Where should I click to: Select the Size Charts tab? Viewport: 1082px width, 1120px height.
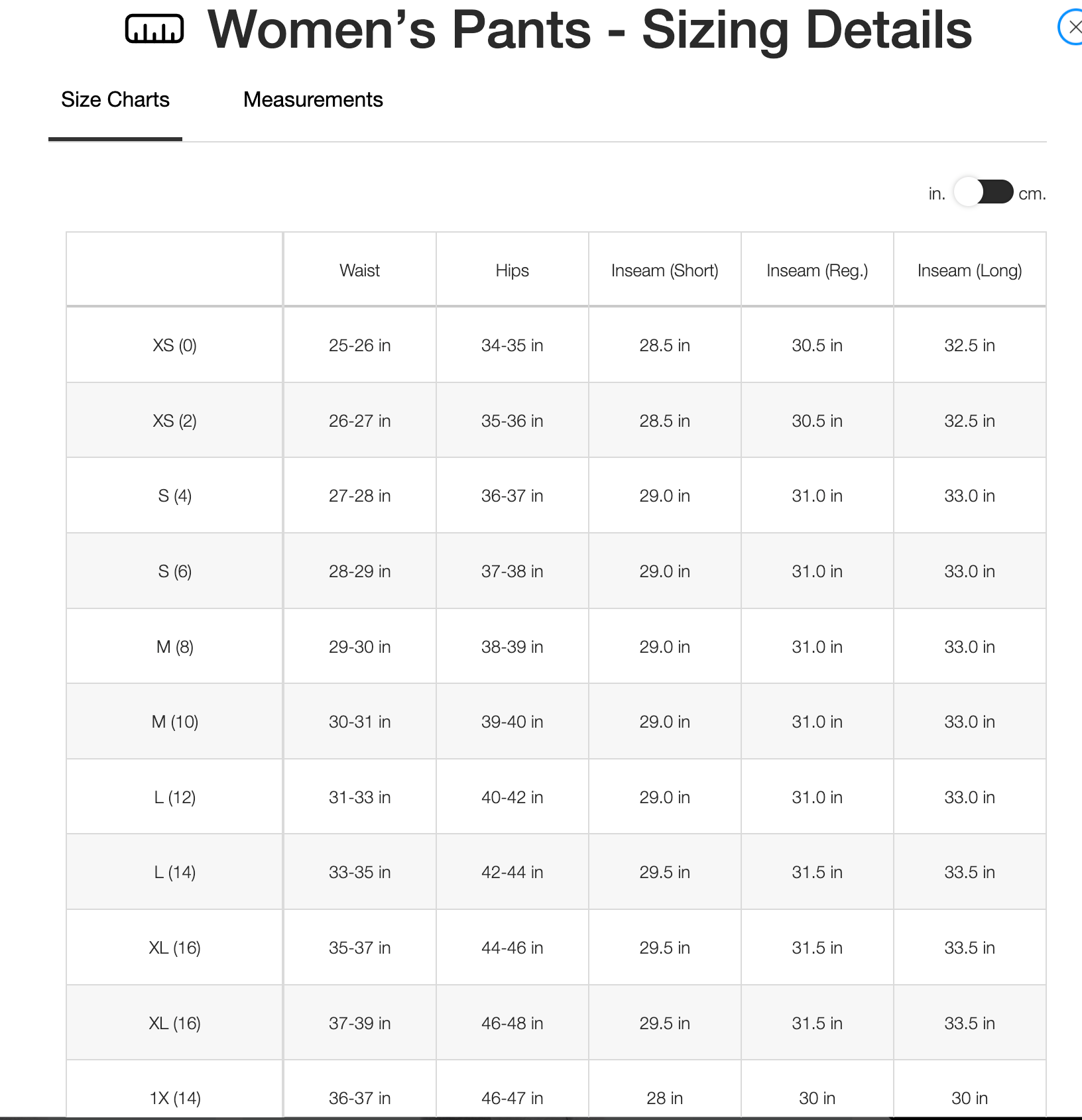pos(115,99)
